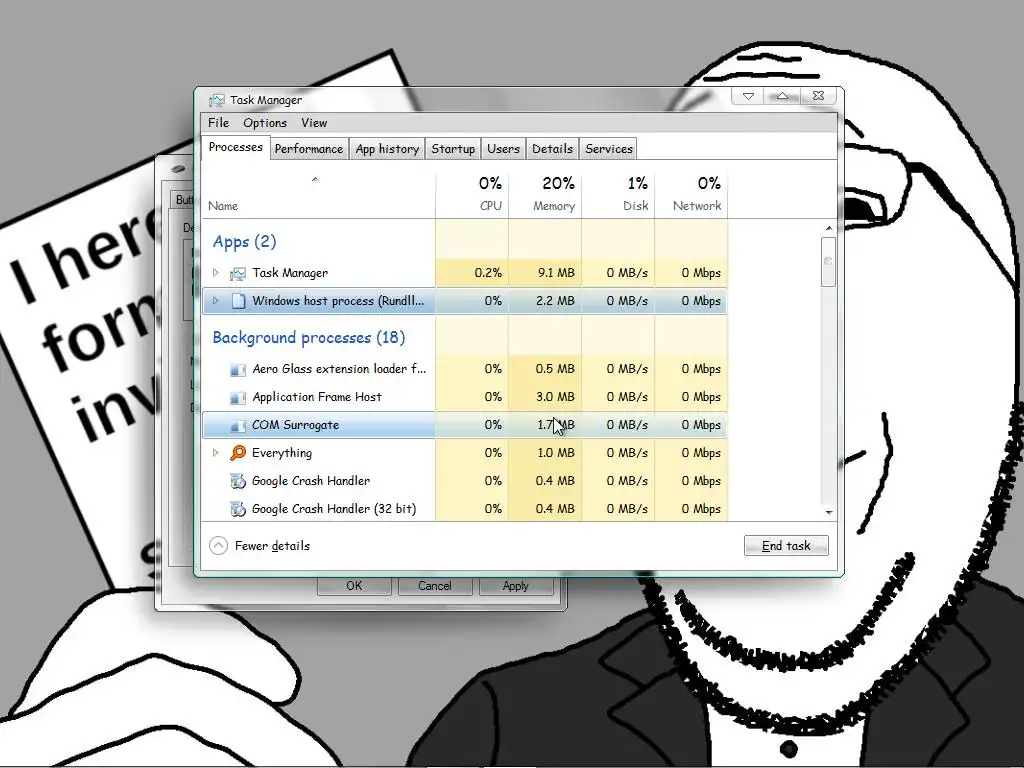Switch to the Performance tab
The height and width of the screenshot is (768, 1024).
tap(309, 149)
